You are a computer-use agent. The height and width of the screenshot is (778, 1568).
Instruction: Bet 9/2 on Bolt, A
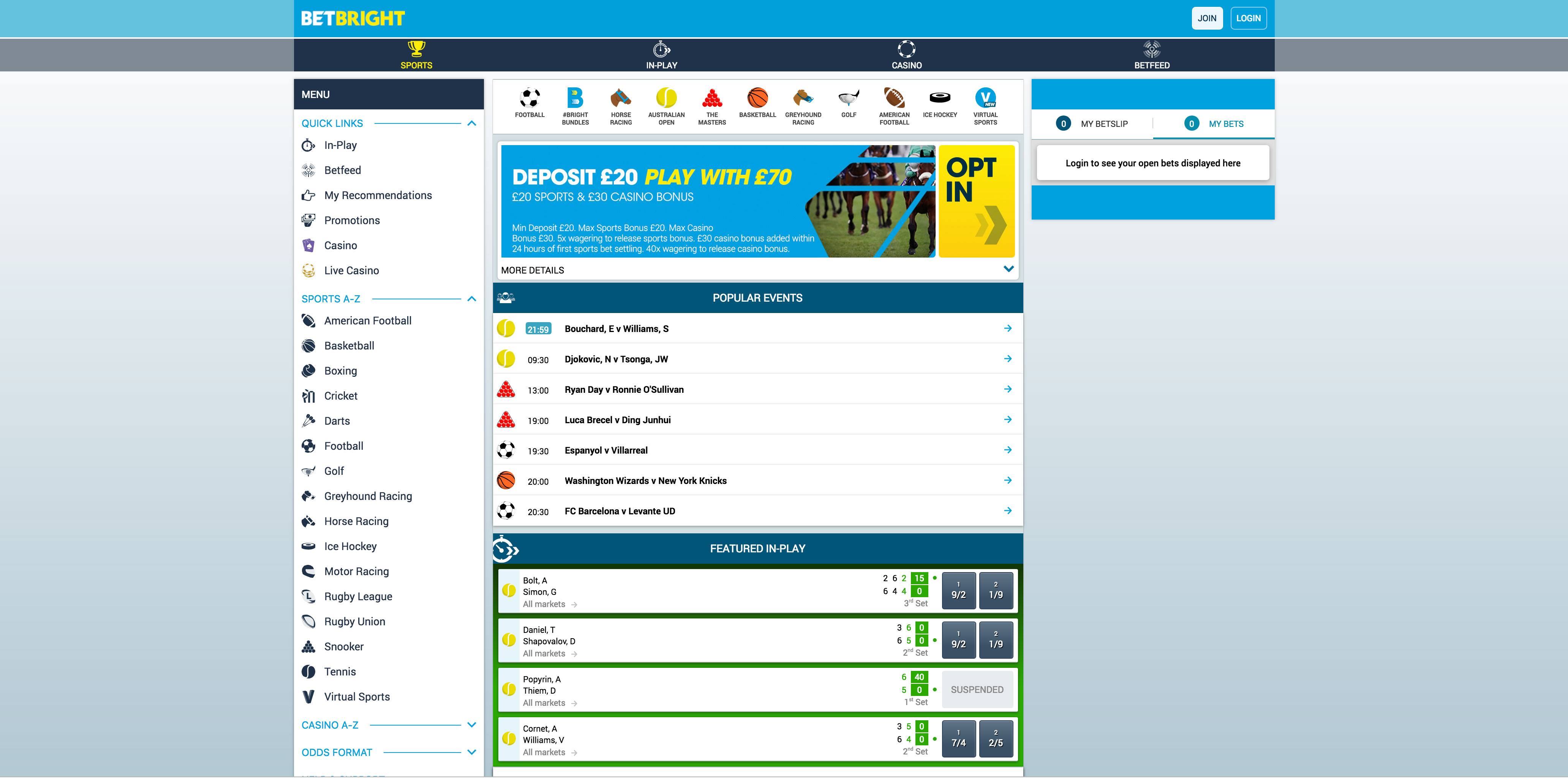click(959, 590)
